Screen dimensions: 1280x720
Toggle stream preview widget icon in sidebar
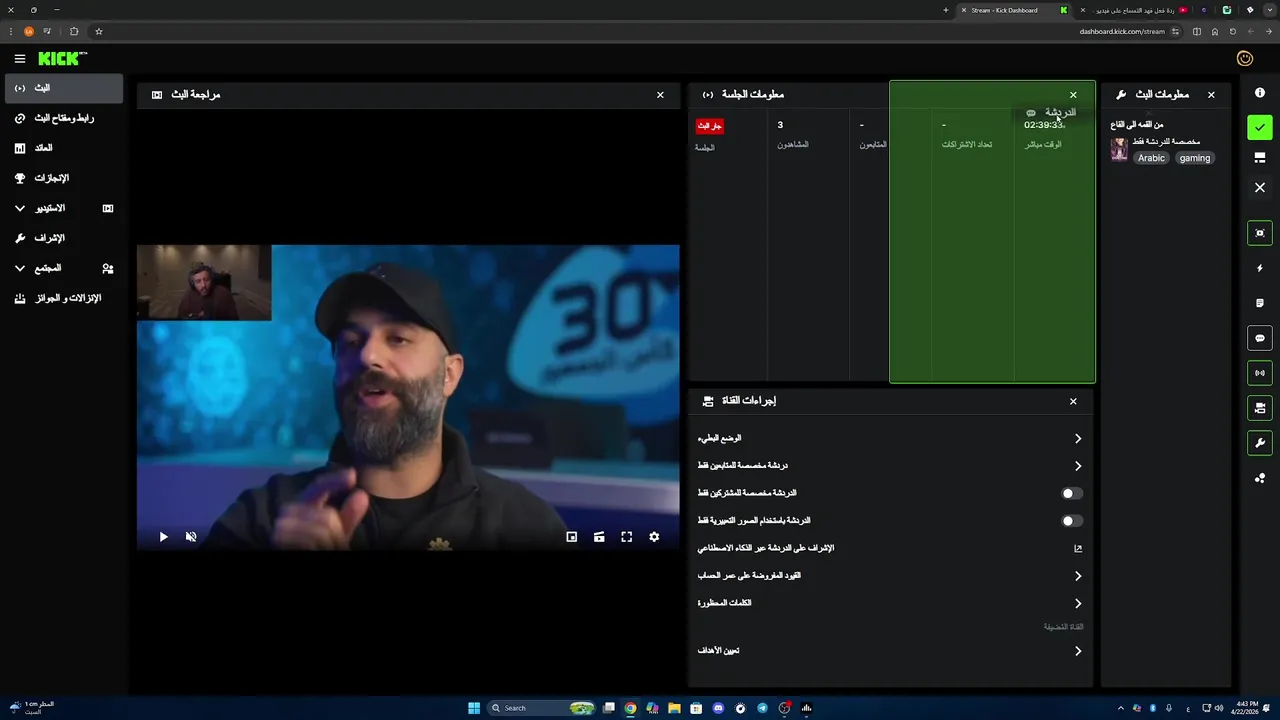pyautogui.click(x=1260, y=233)
